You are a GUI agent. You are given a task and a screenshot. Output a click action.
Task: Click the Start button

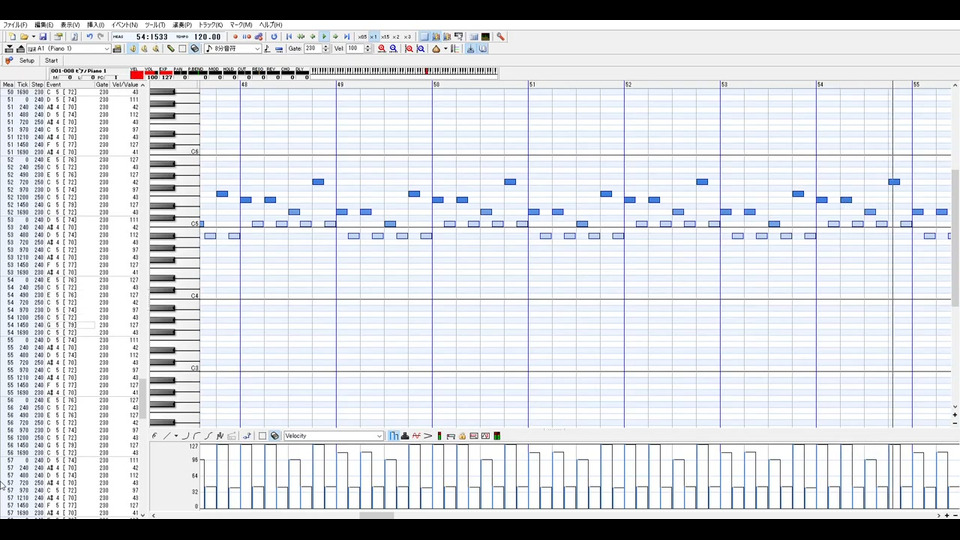click(x=51, y=60)
